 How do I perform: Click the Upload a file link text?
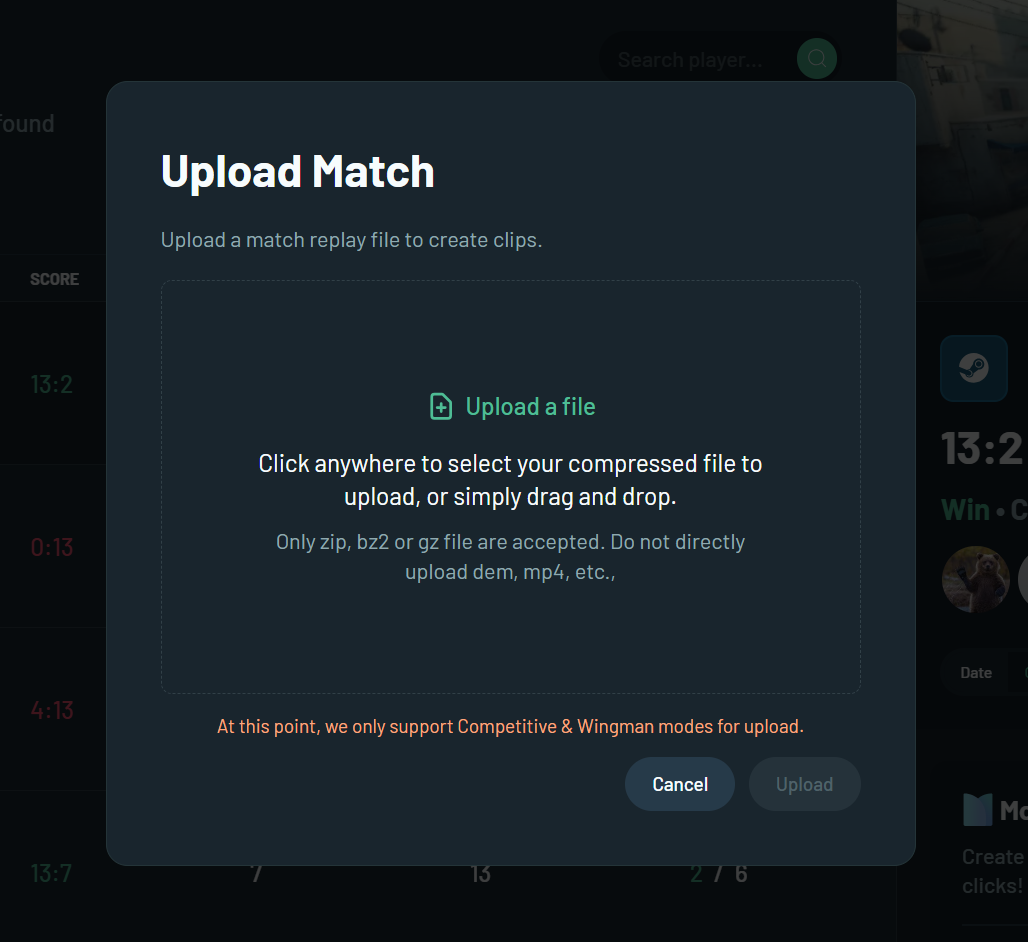pos(530,406)
